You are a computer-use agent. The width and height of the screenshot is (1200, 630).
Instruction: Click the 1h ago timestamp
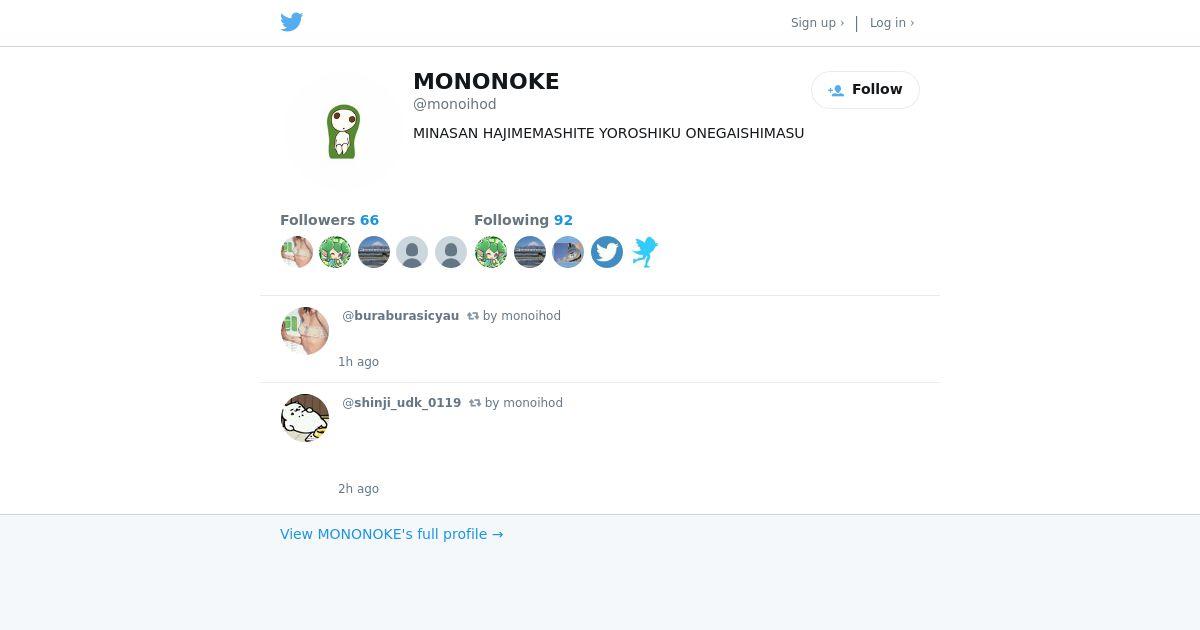click(358, 362)
